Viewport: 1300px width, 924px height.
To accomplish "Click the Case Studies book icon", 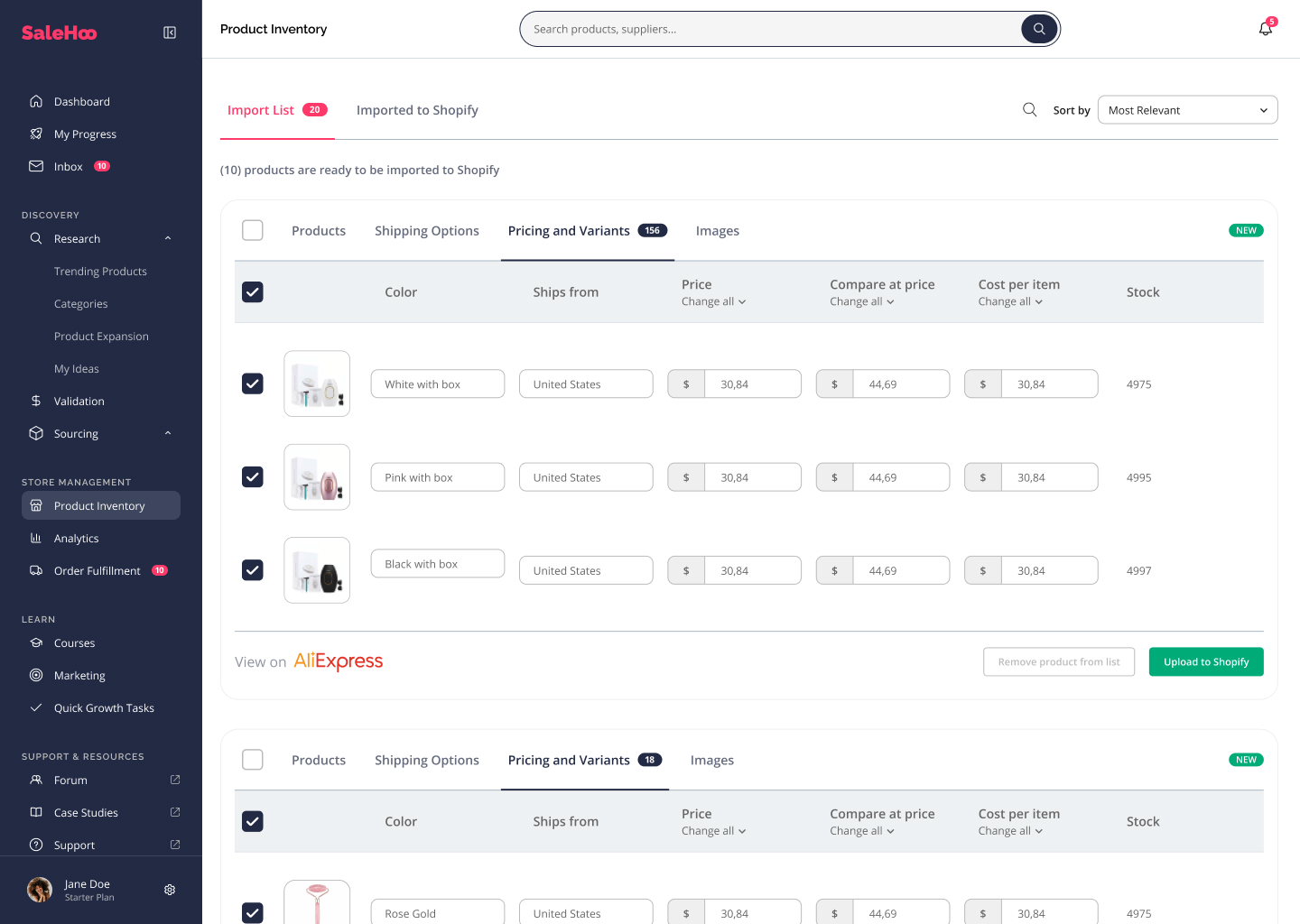I will coord(36,812).
